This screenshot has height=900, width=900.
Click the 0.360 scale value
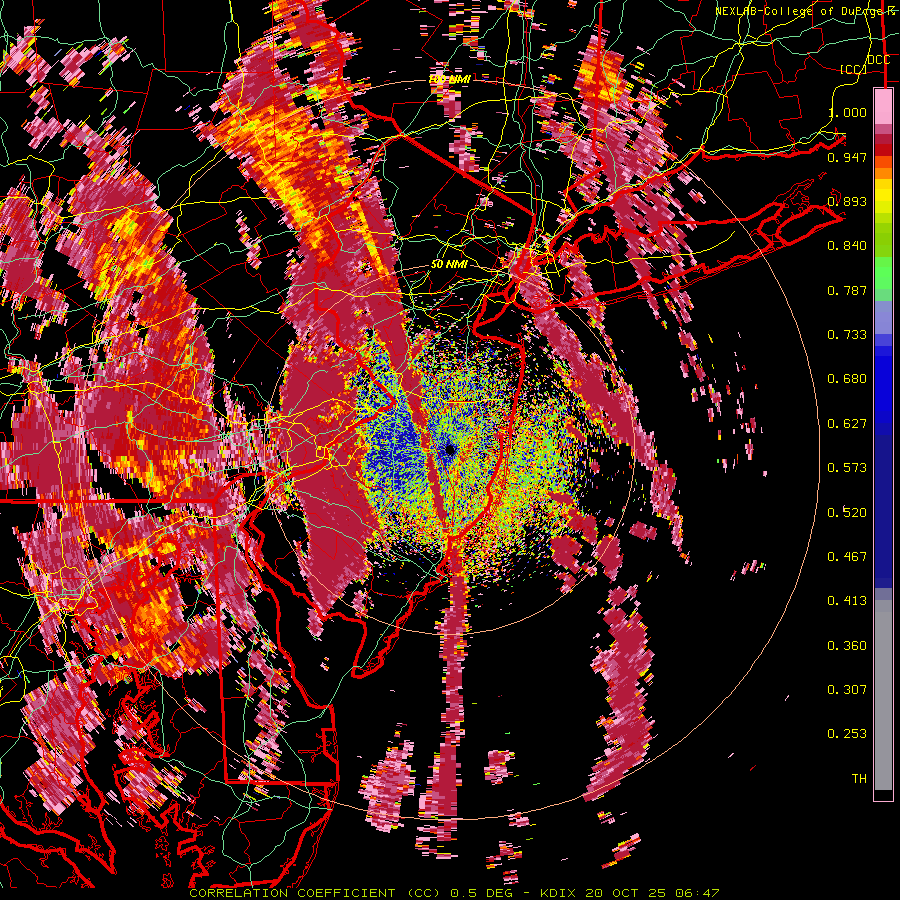847,646
